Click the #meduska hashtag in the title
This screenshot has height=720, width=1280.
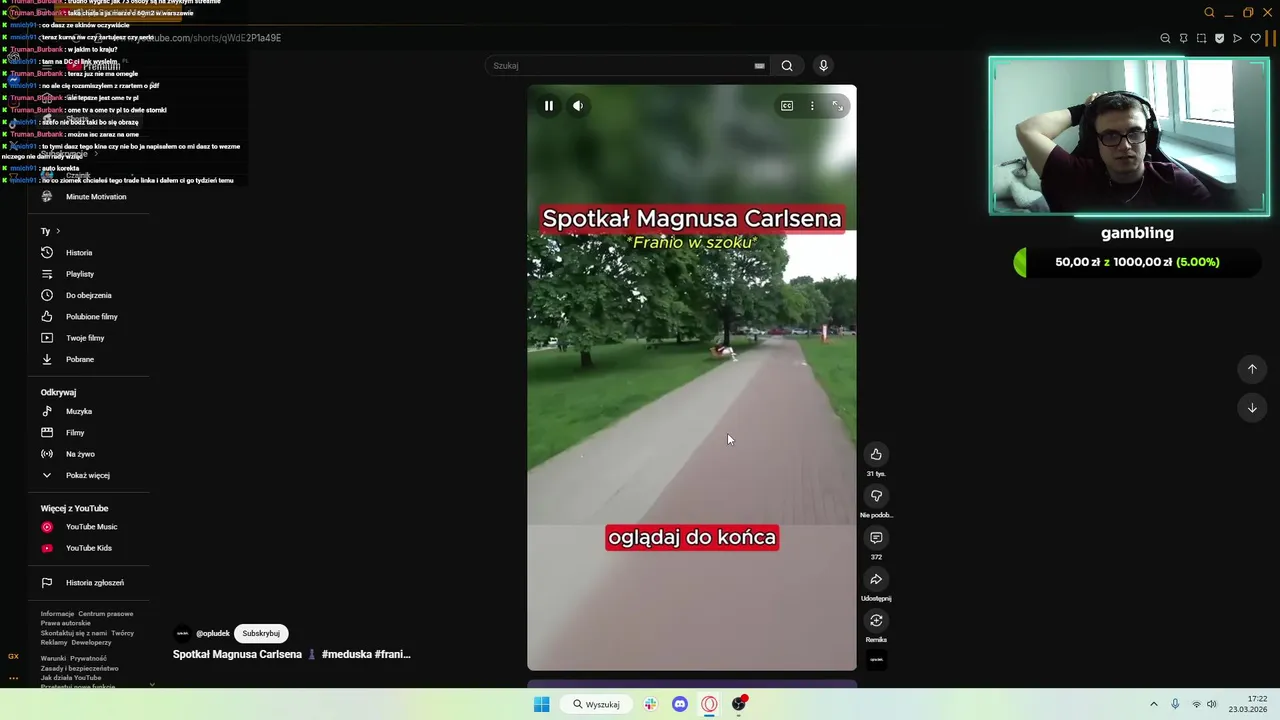click(x=346, y=654)
